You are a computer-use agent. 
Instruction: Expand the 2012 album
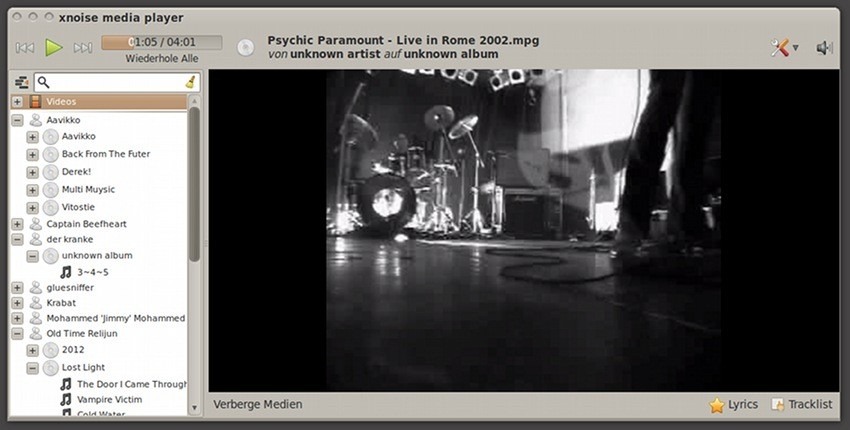[x=33, y=350]
